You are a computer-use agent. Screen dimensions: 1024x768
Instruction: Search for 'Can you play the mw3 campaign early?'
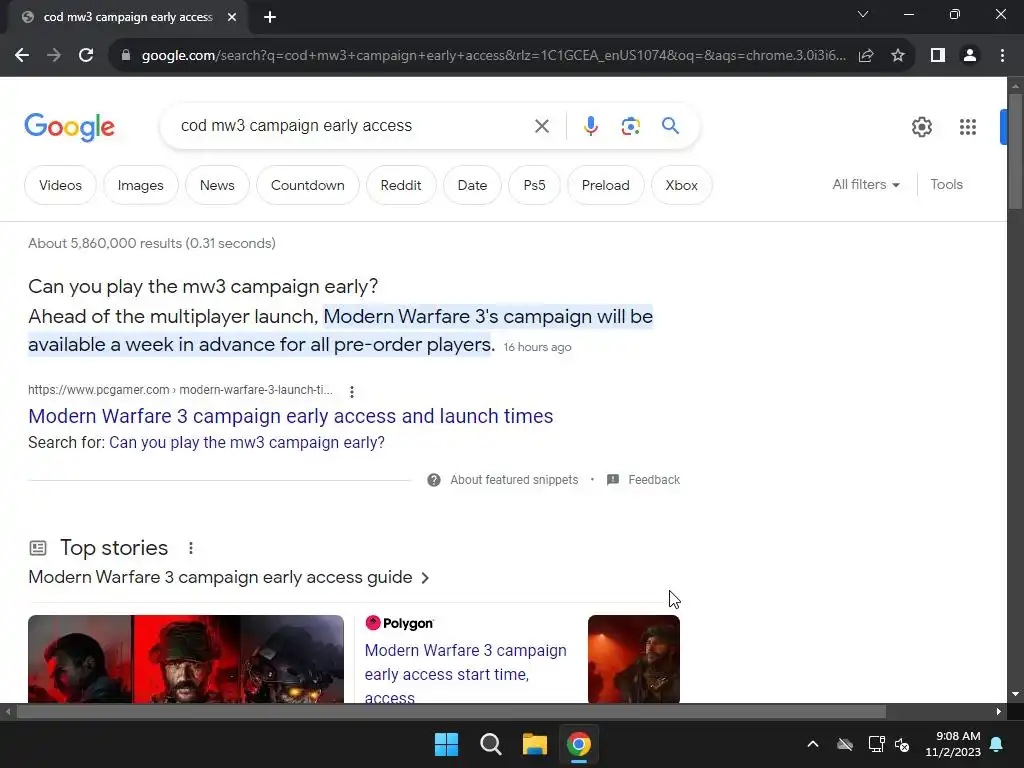pyautogui.click(x=247, y=443)
